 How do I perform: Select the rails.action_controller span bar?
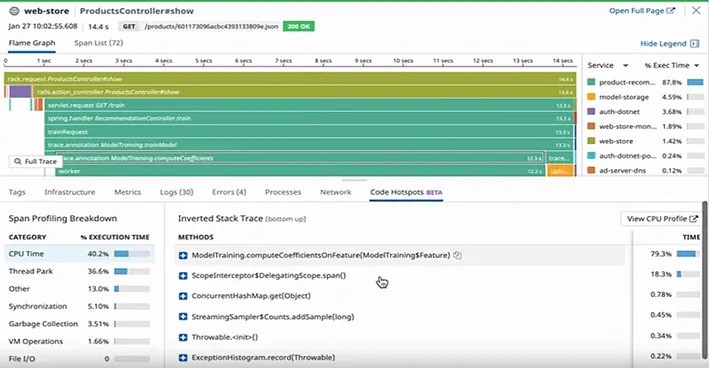[x=304, y=92]
